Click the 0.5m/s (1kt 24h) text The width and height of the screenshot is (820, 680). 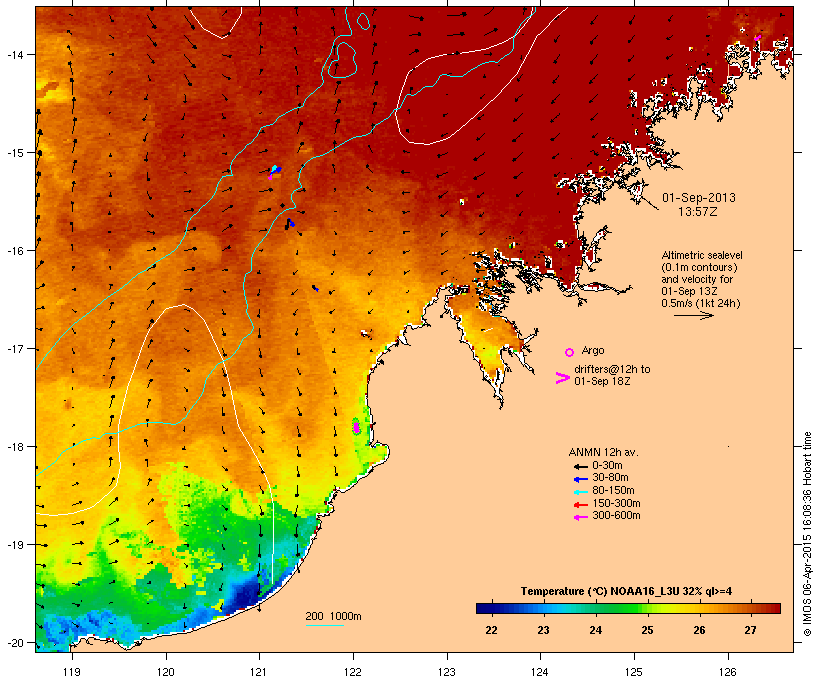coord(701,303)
